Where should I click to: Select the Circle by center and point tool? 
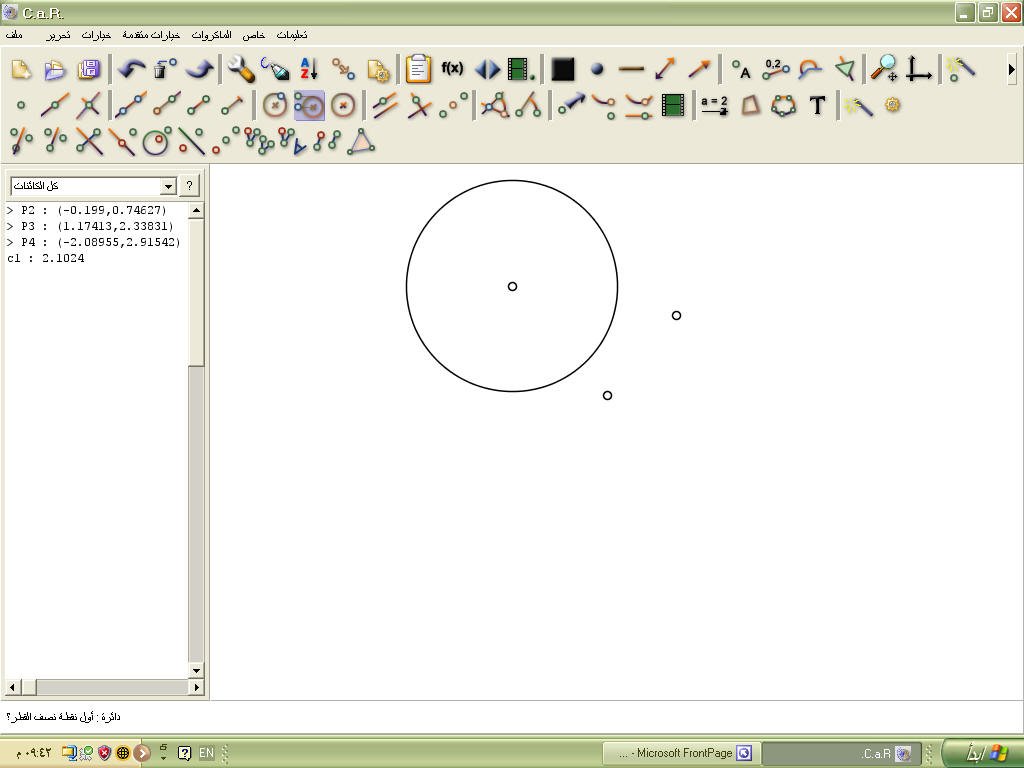pyautogui.click(x=275, y=105)
